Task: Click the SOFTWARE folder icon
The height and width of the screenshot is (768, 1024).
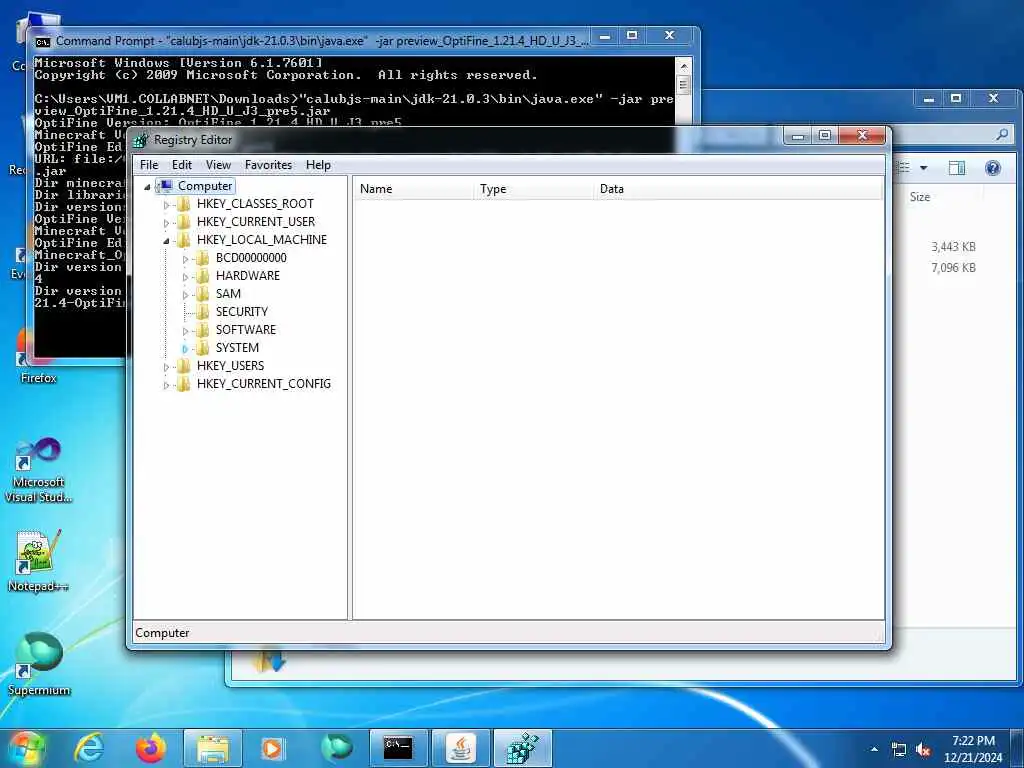Action: [203, 330]
